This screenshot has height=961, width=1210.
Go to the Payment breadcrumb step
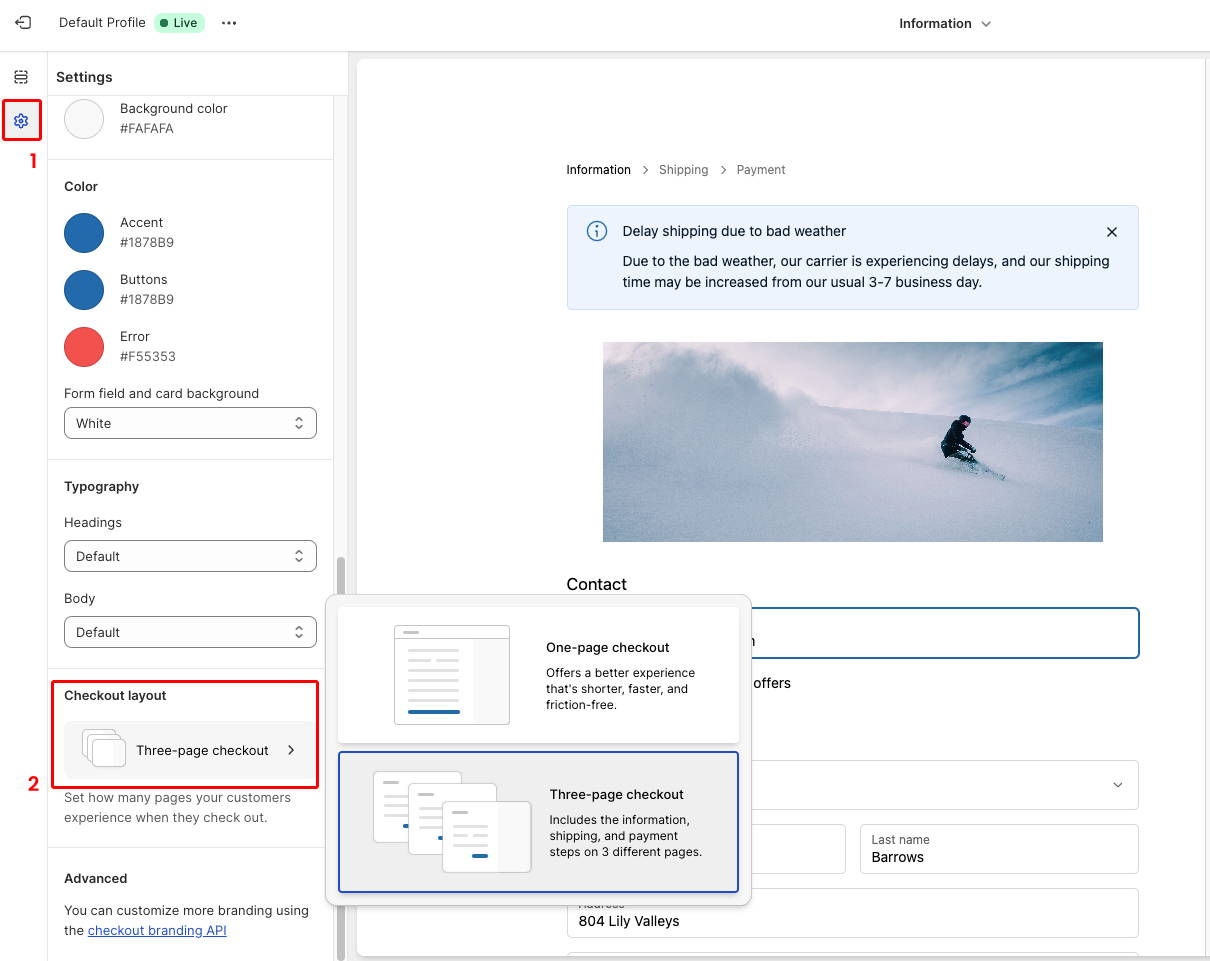point(761,170)
